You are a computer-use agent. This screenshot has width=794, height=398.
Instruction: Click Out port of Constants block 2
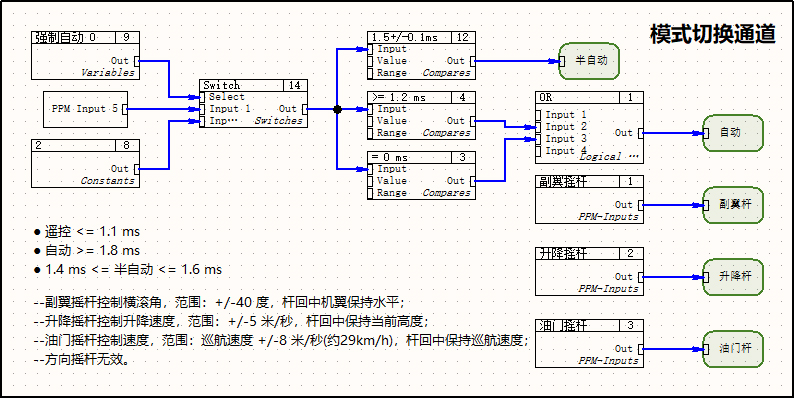(x=137, y=169)
